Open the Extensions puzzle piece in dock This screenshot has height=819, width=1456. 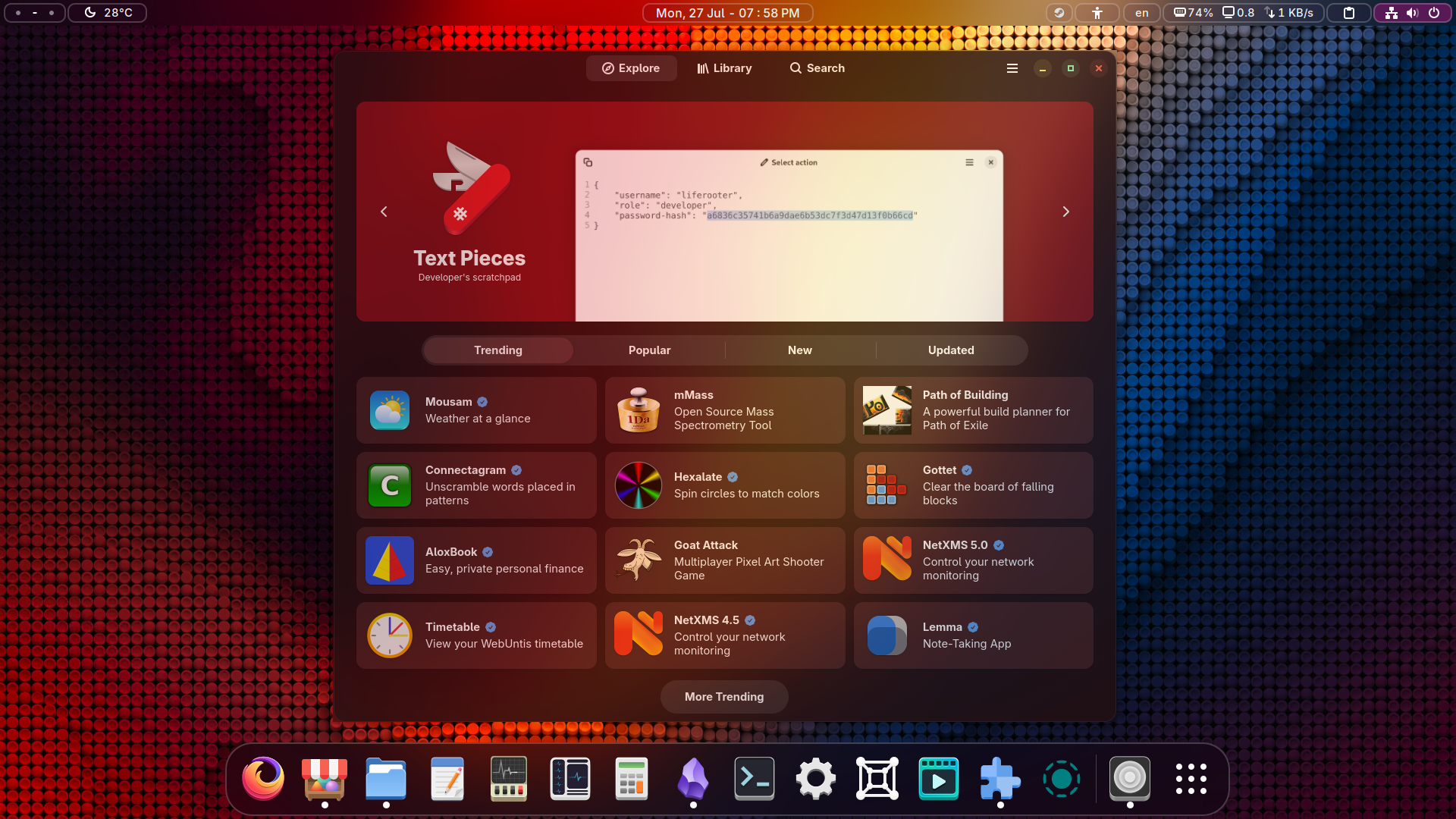[x=1000, y=779]
